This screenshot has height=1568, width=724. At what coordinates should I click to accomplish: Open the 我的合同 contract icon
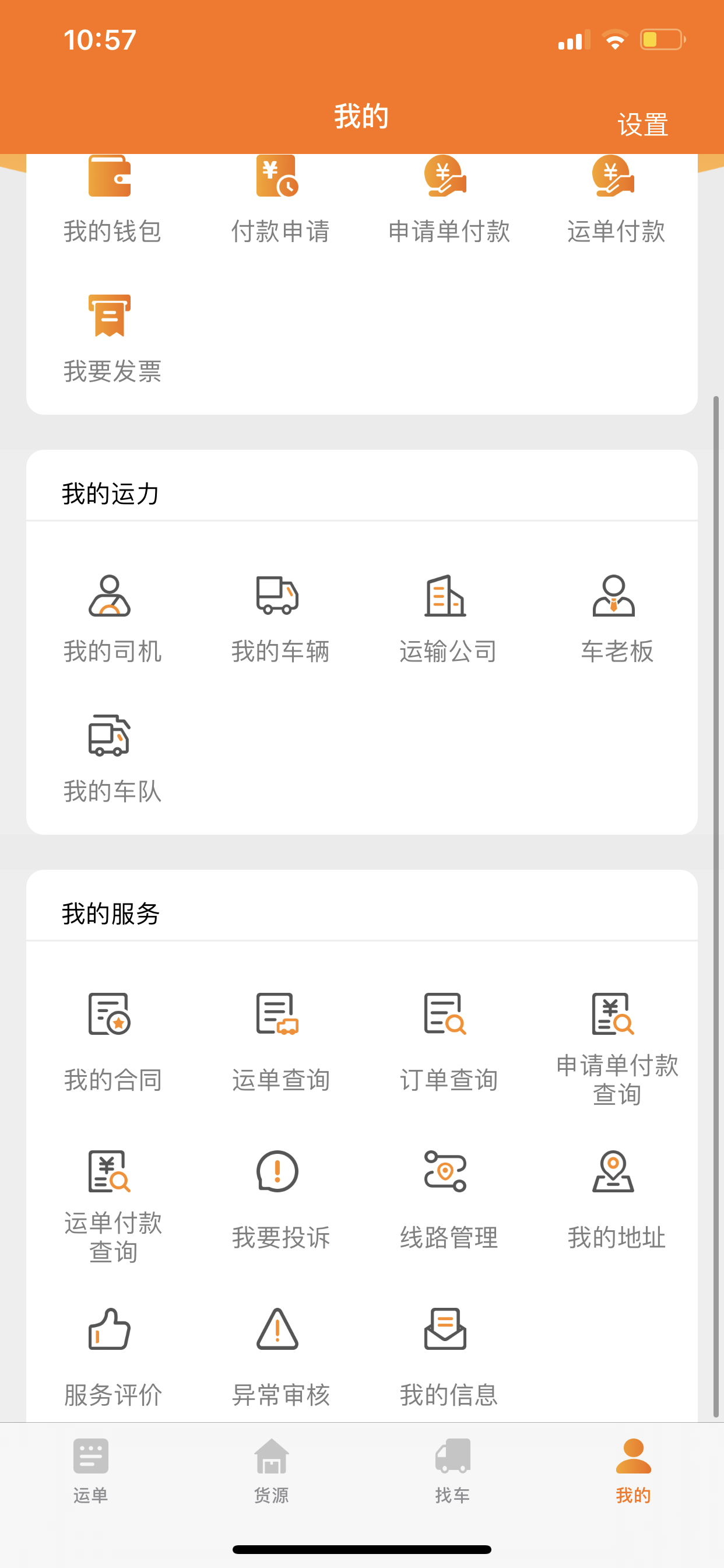pos(110,1013)
